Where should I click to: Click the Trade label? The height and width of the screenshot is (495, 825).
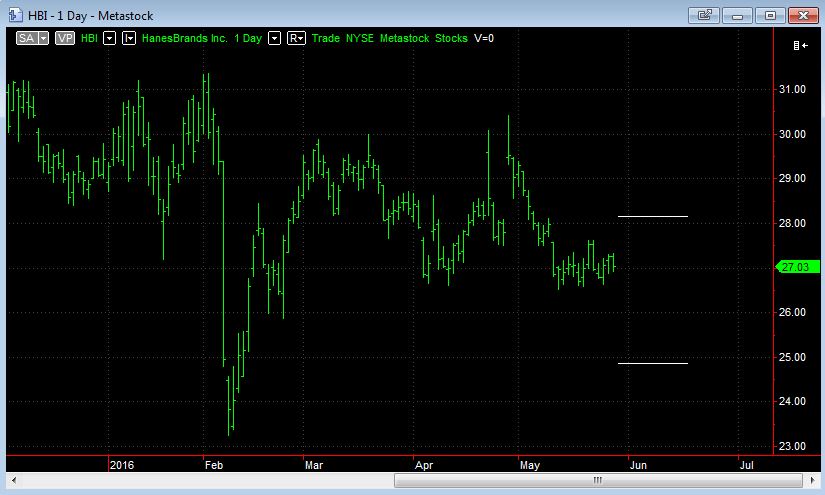pos(326,38)
